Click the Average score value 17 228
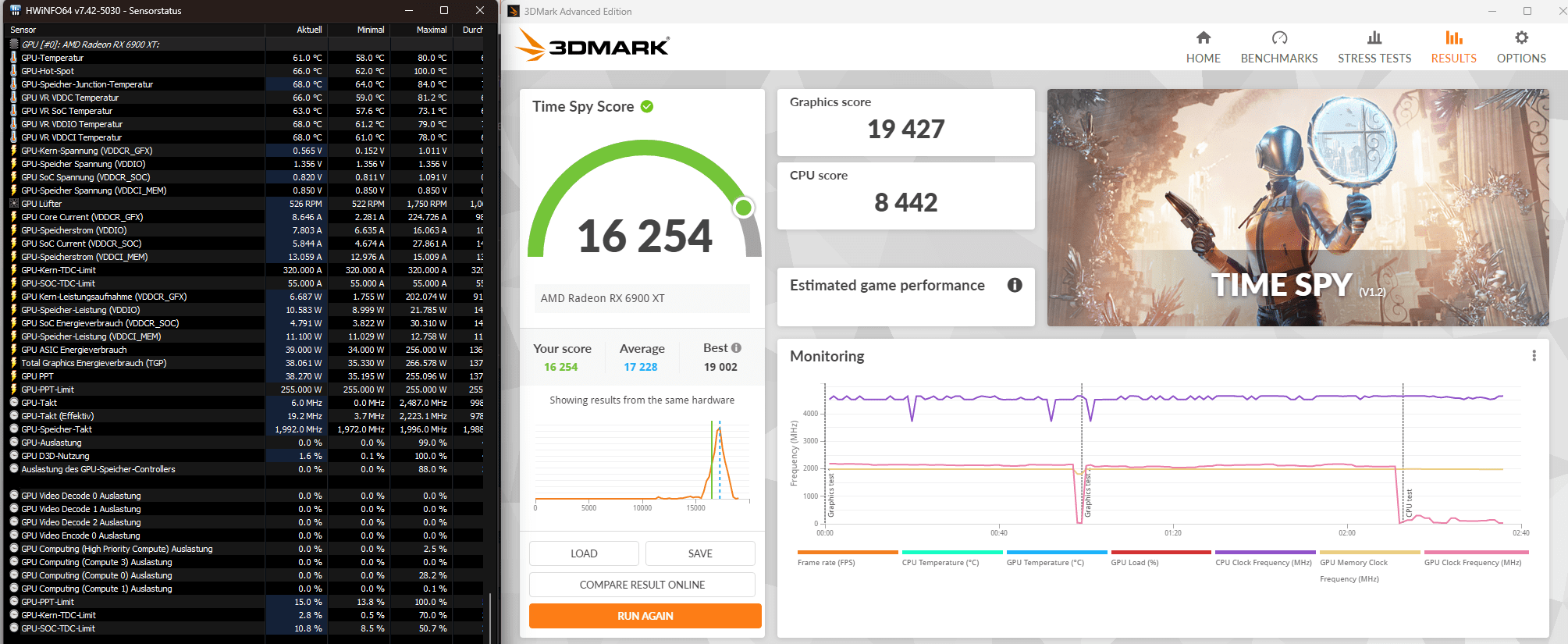Screen dimensions: 1568x644 [x=640, y=367]
